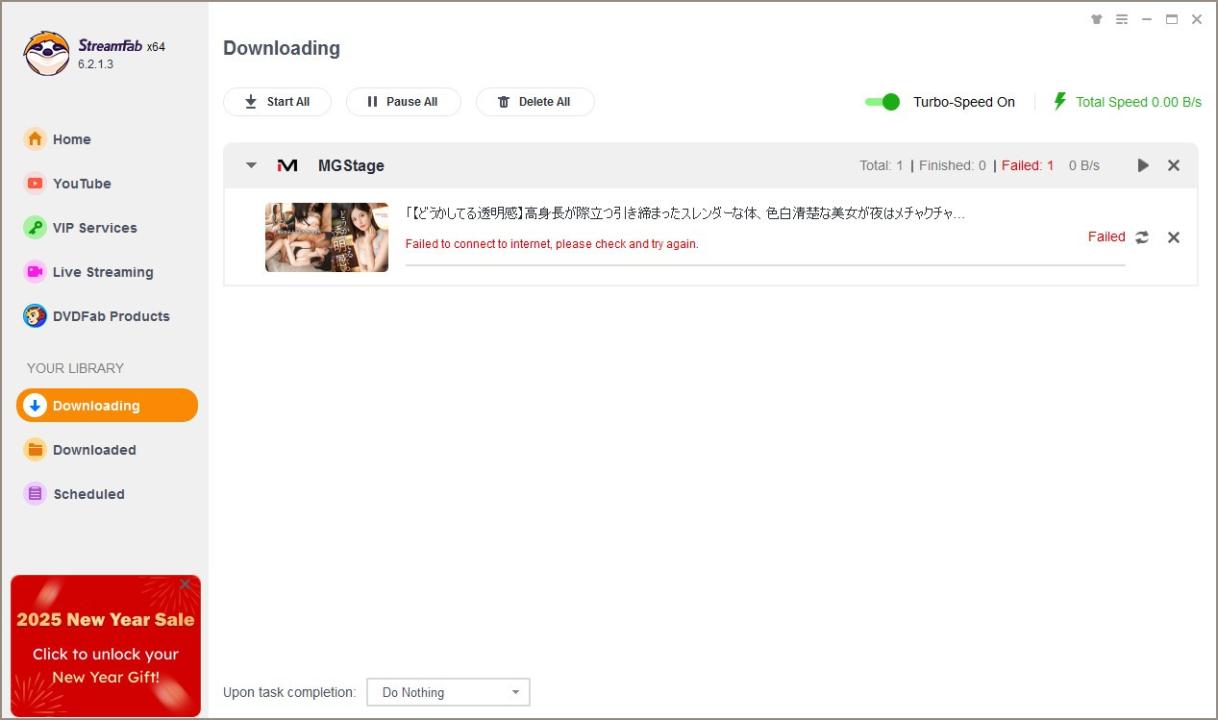
Task: Minimize the StreamFab window
Action: (x=1147, y=19)
